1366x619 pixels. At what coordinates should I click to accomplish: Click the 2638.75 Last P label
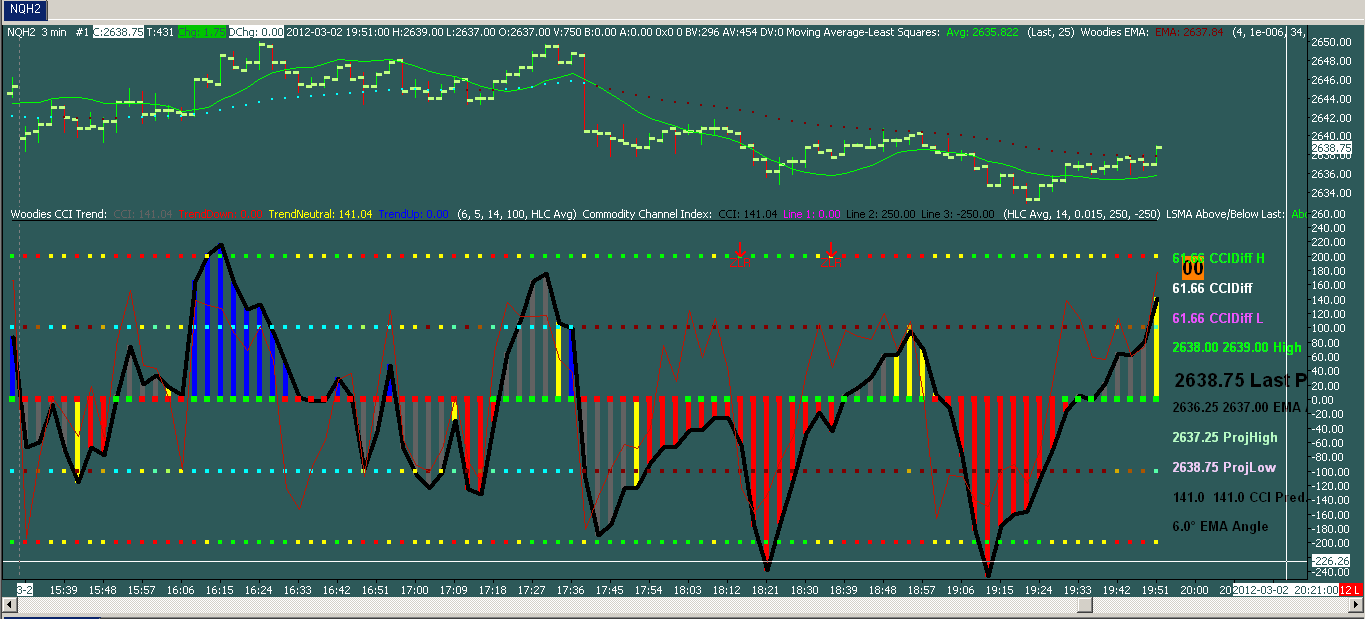click(1240, 380)
